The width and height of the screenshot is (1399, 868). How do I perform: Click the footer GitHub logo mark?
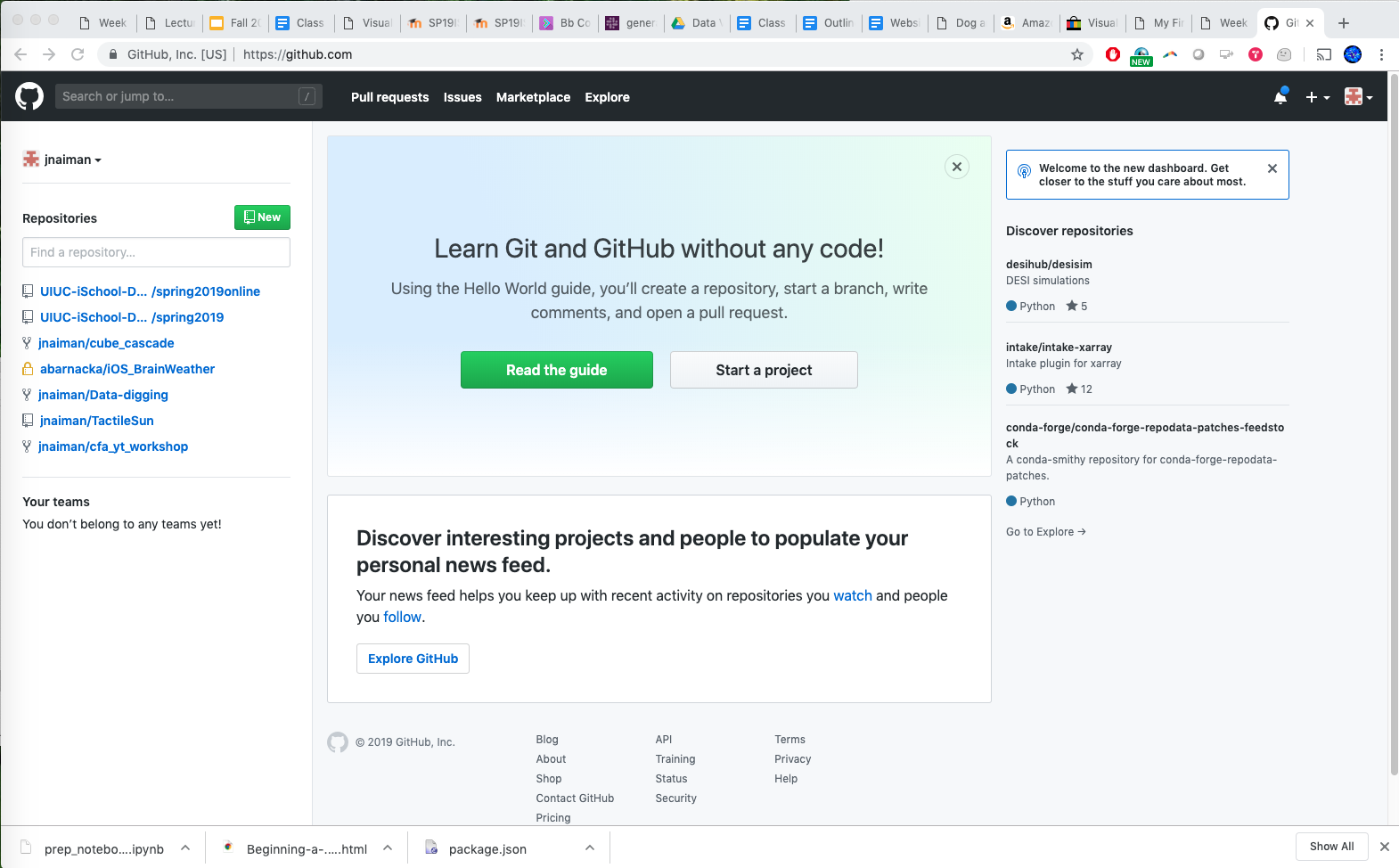point(338,742)
